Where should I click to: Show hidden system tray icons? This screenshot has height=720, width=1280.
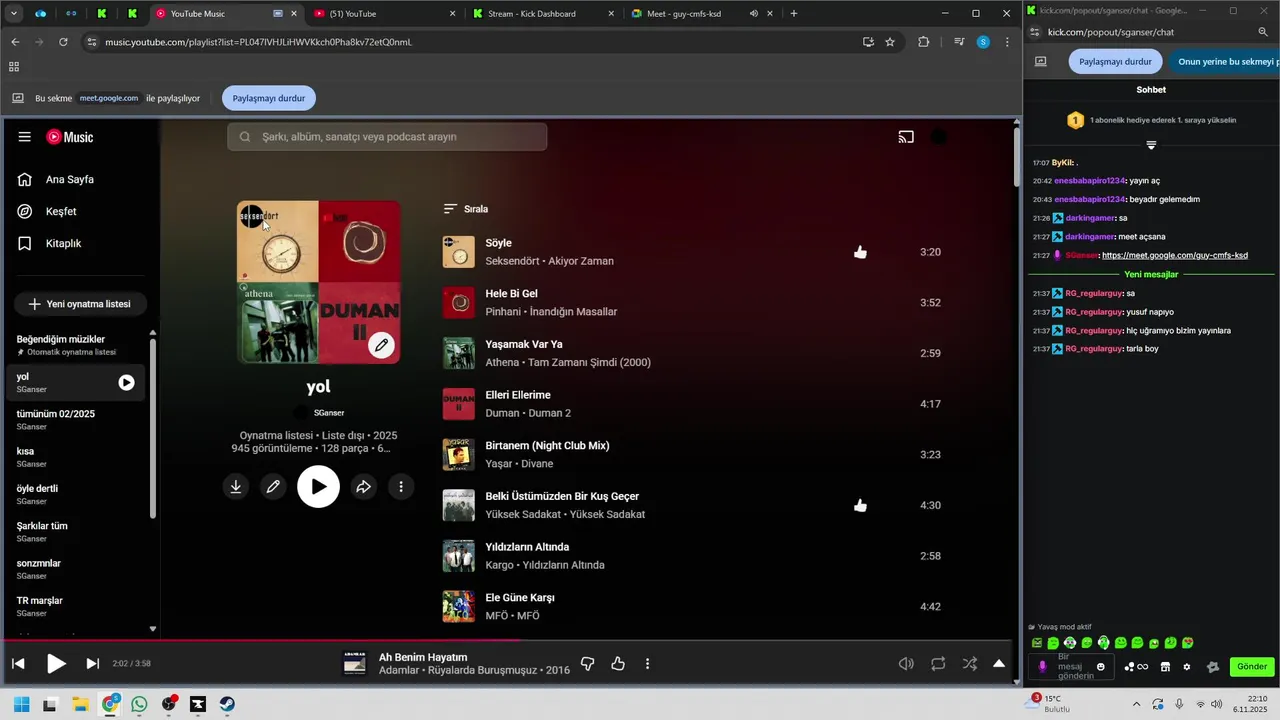click(1136, 704)
